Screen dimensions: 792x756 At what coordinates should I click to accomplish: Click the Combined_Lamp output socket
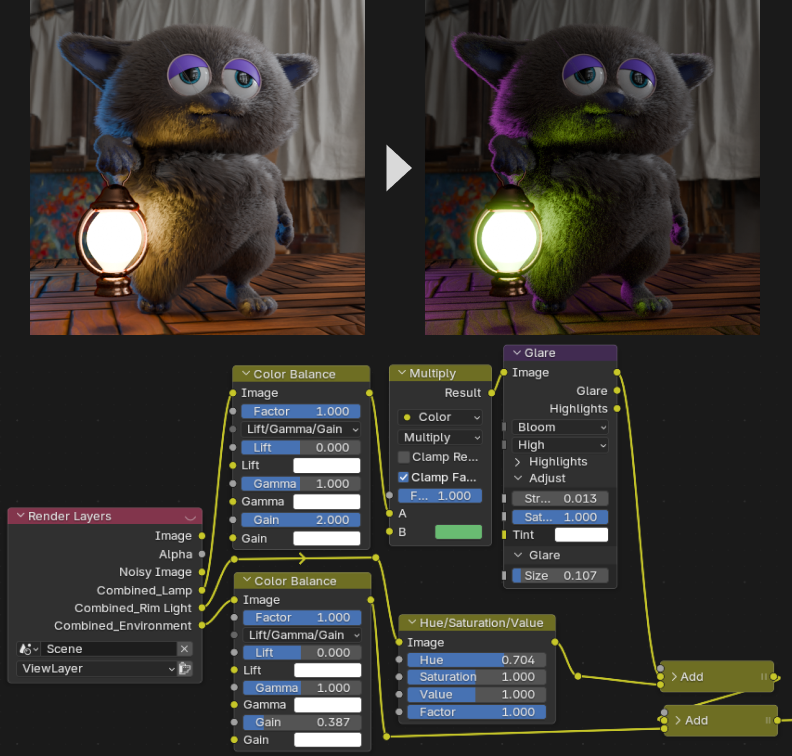tap(203, 590)
